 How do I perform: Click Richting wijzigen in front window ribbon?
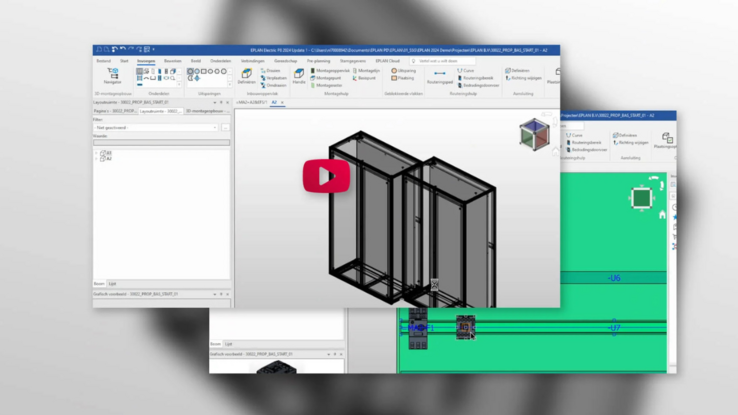[523, 78]
